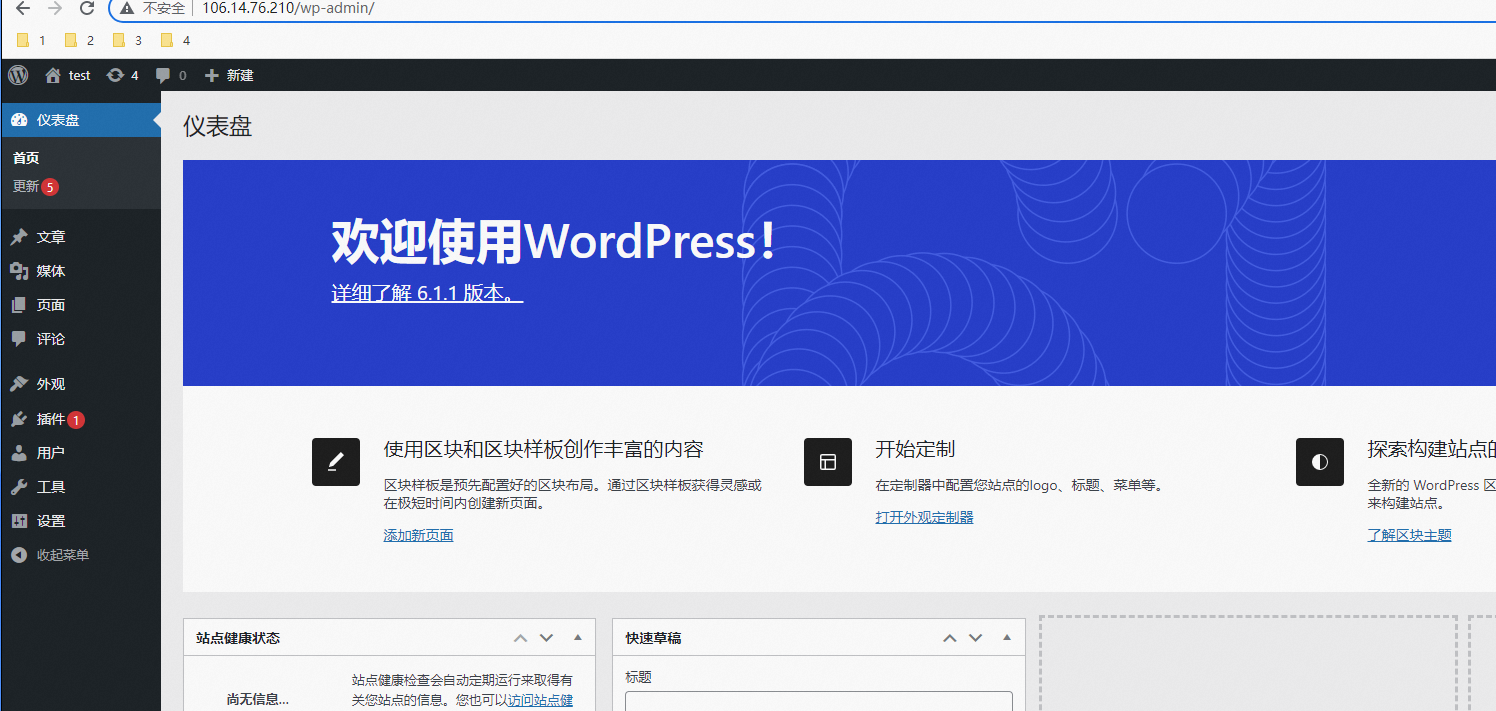Click the browser reload icon

click(x=87, y=9)
